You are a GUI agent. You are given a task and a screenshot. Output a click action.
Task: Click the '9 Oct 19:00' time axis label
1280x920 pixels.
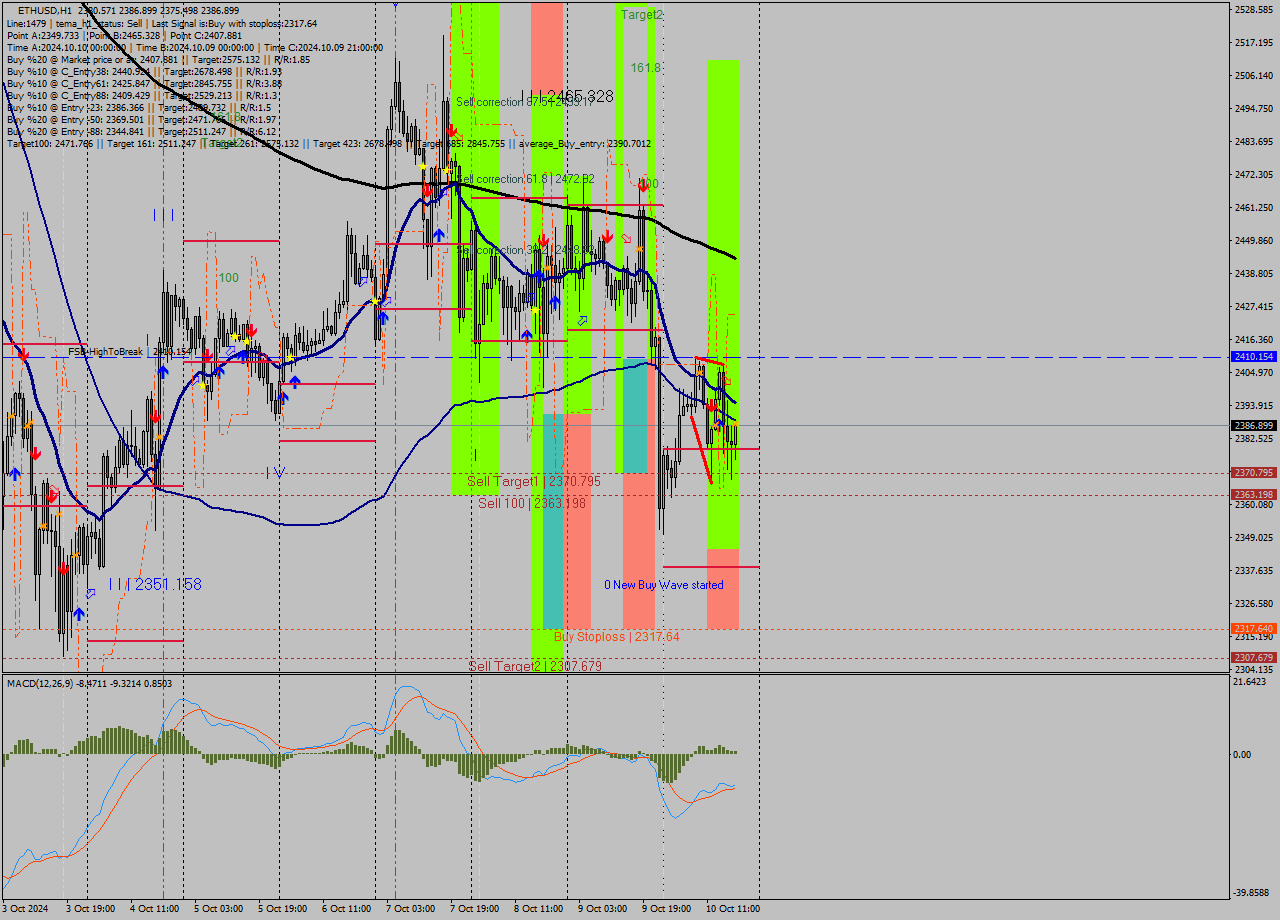(x=667, y=909)
